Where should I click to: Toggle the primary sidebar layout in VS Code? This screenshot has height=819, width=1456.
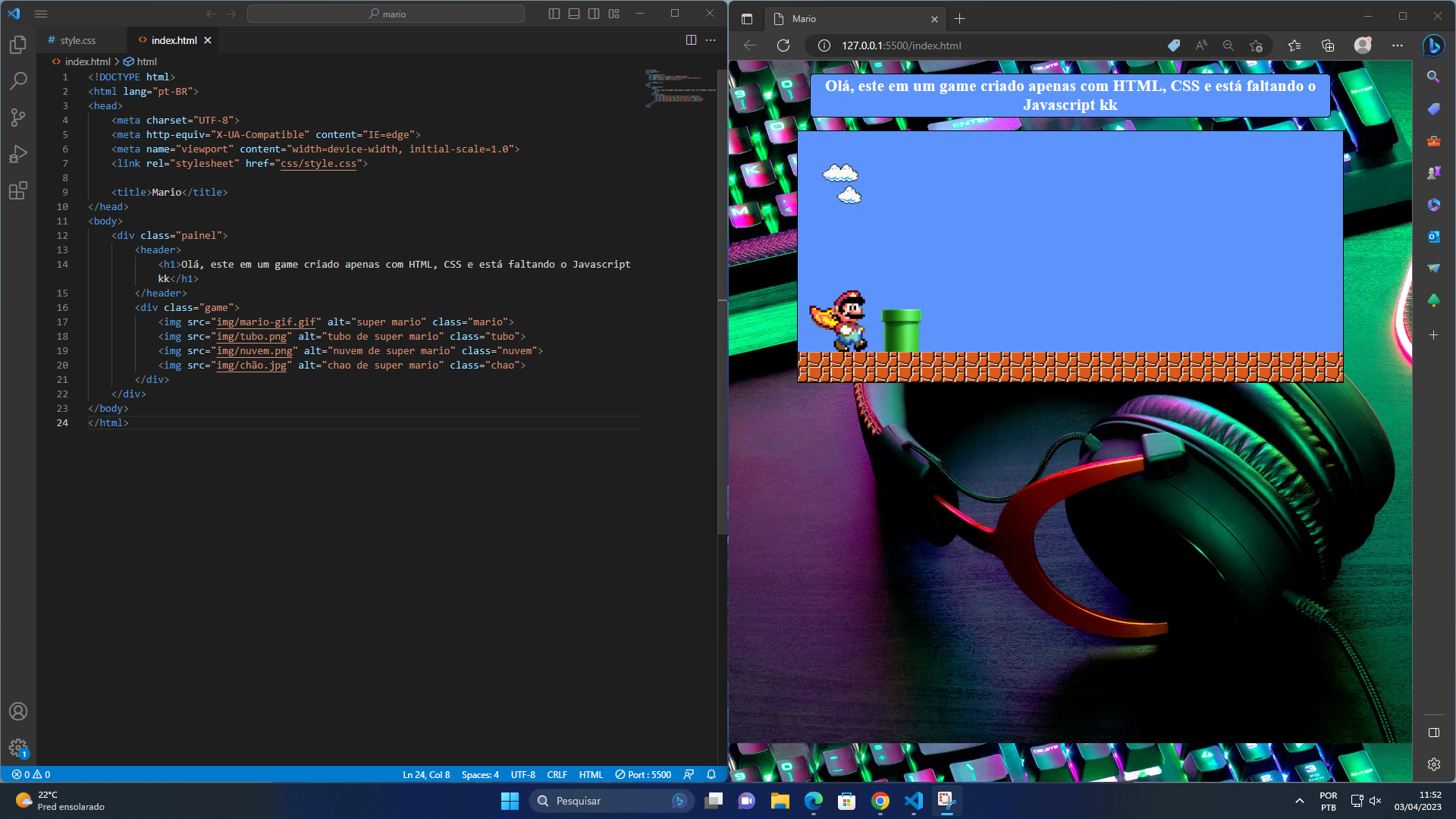(x=554, y=13)
